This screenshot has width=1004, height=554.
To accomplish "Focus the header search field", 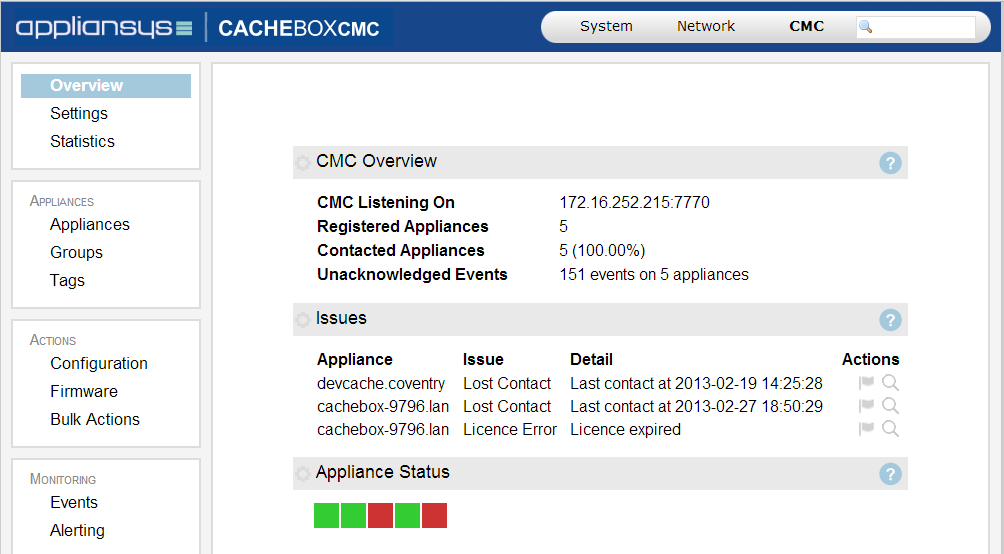I will pos(916,27).
